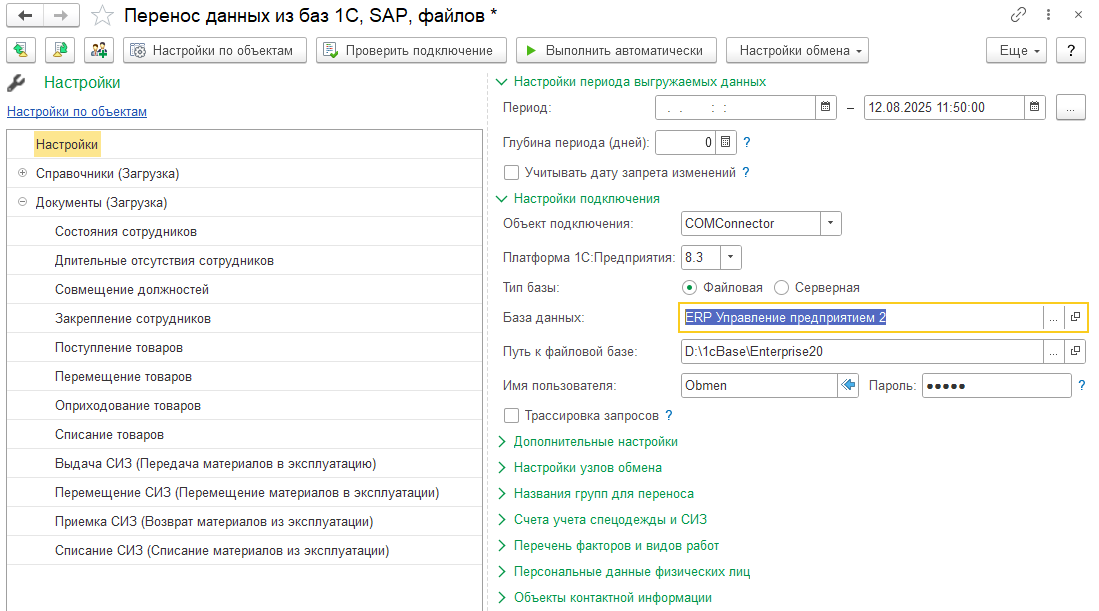
Task: Select the Серверная base type
Action: point(782,288)
